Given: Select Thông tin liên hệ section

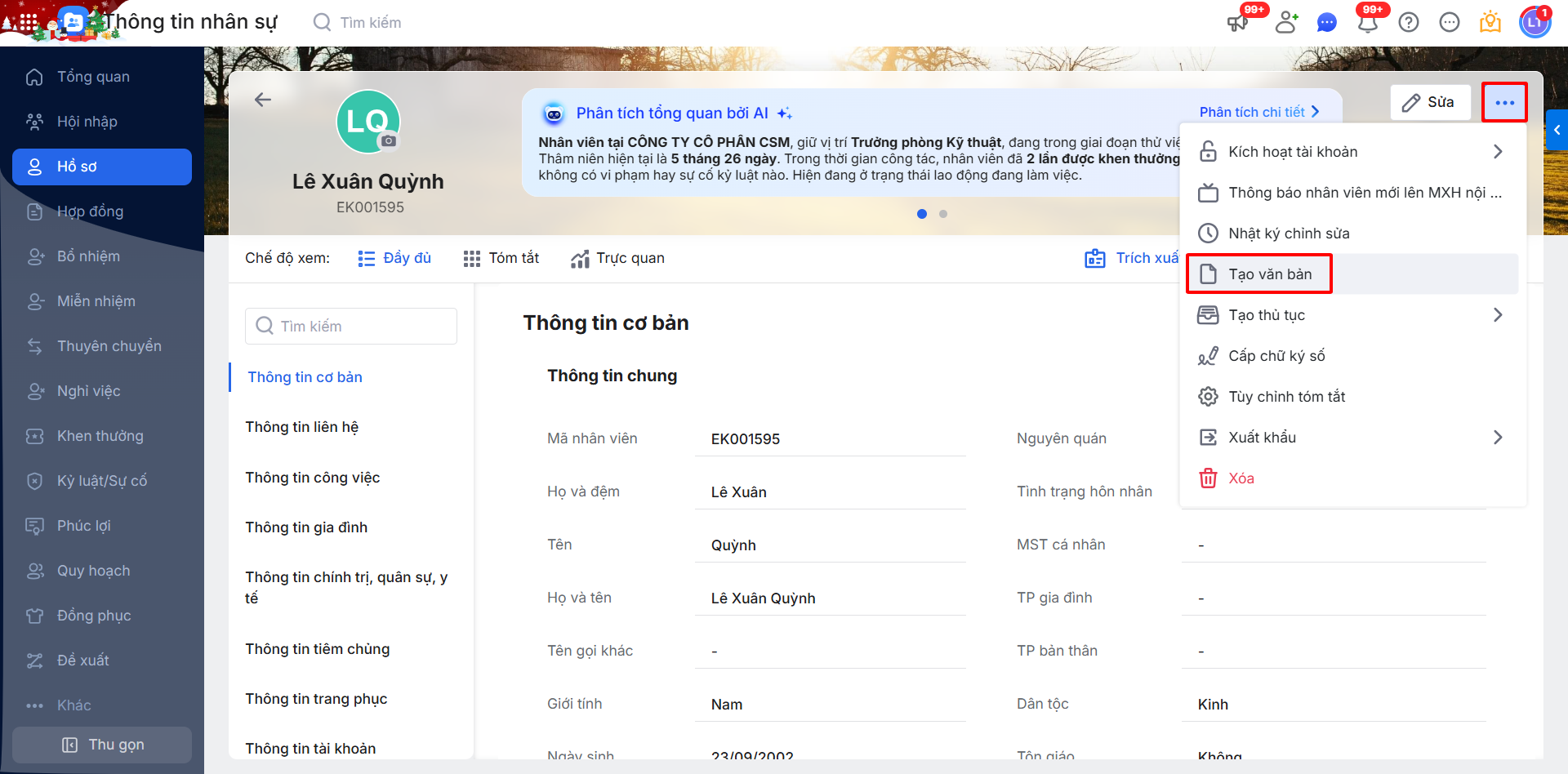Looking at the screenshot, I should click(302, 427).
